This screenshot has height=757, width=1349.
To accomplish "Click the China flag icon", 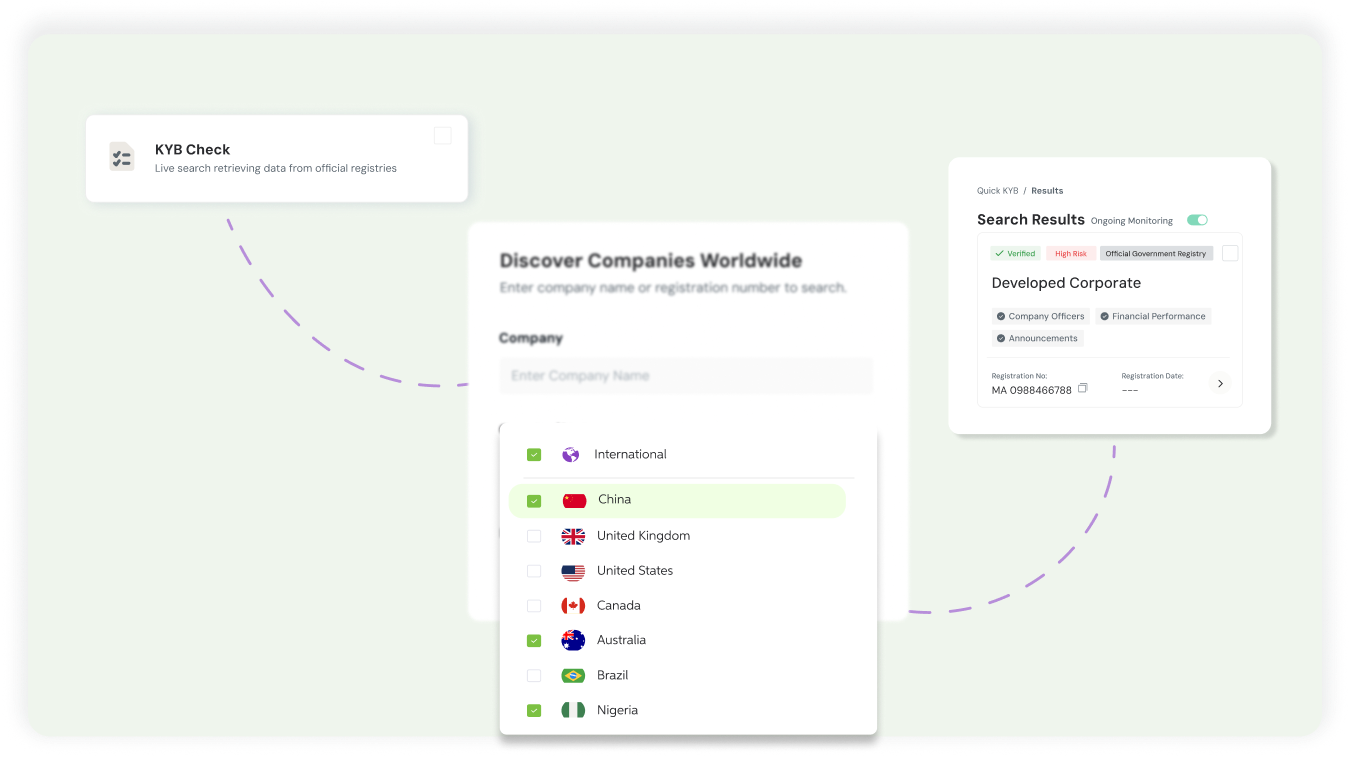I will [x=574, y=500].
